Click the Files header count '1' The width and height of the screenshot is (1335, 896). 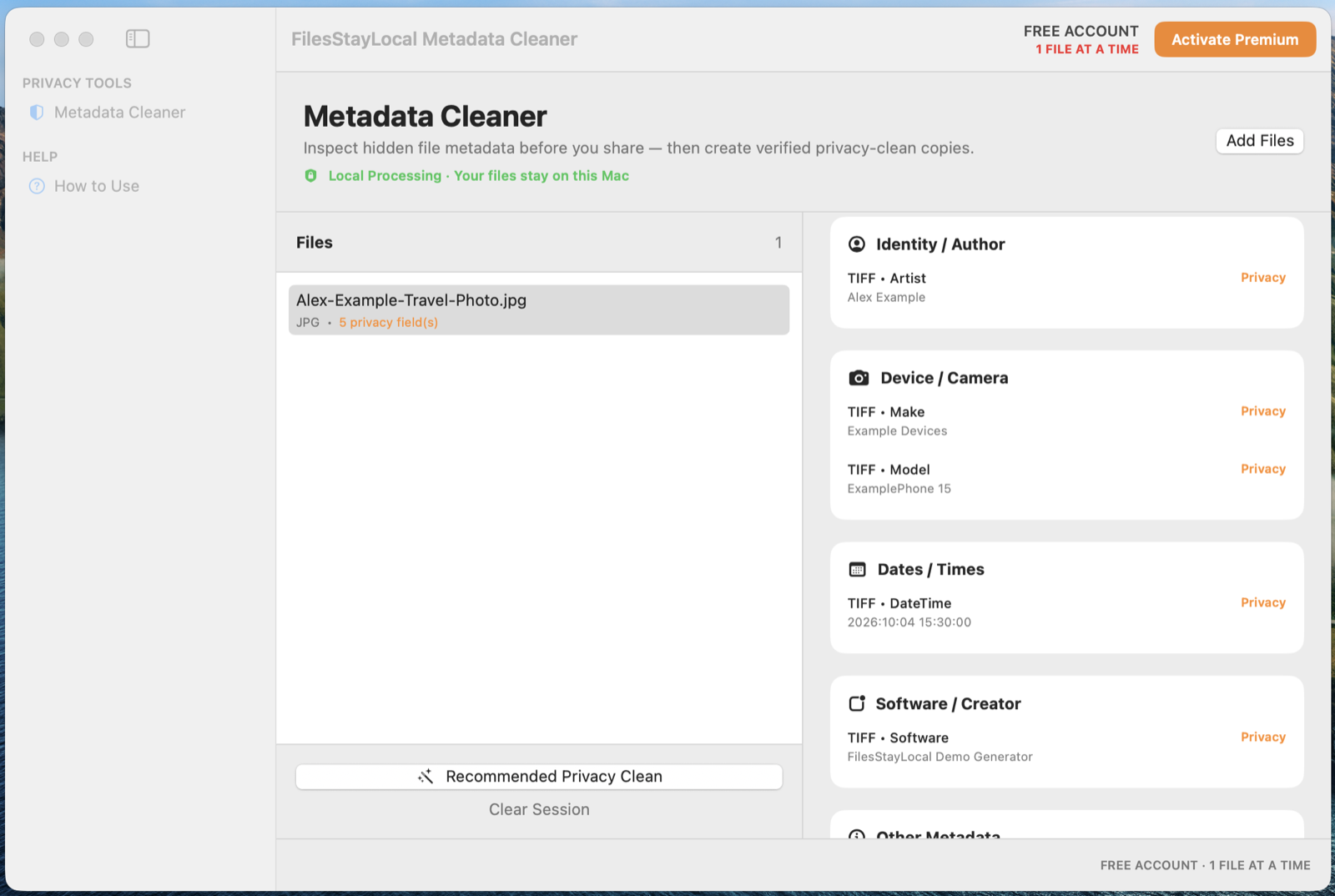point(778,243)
